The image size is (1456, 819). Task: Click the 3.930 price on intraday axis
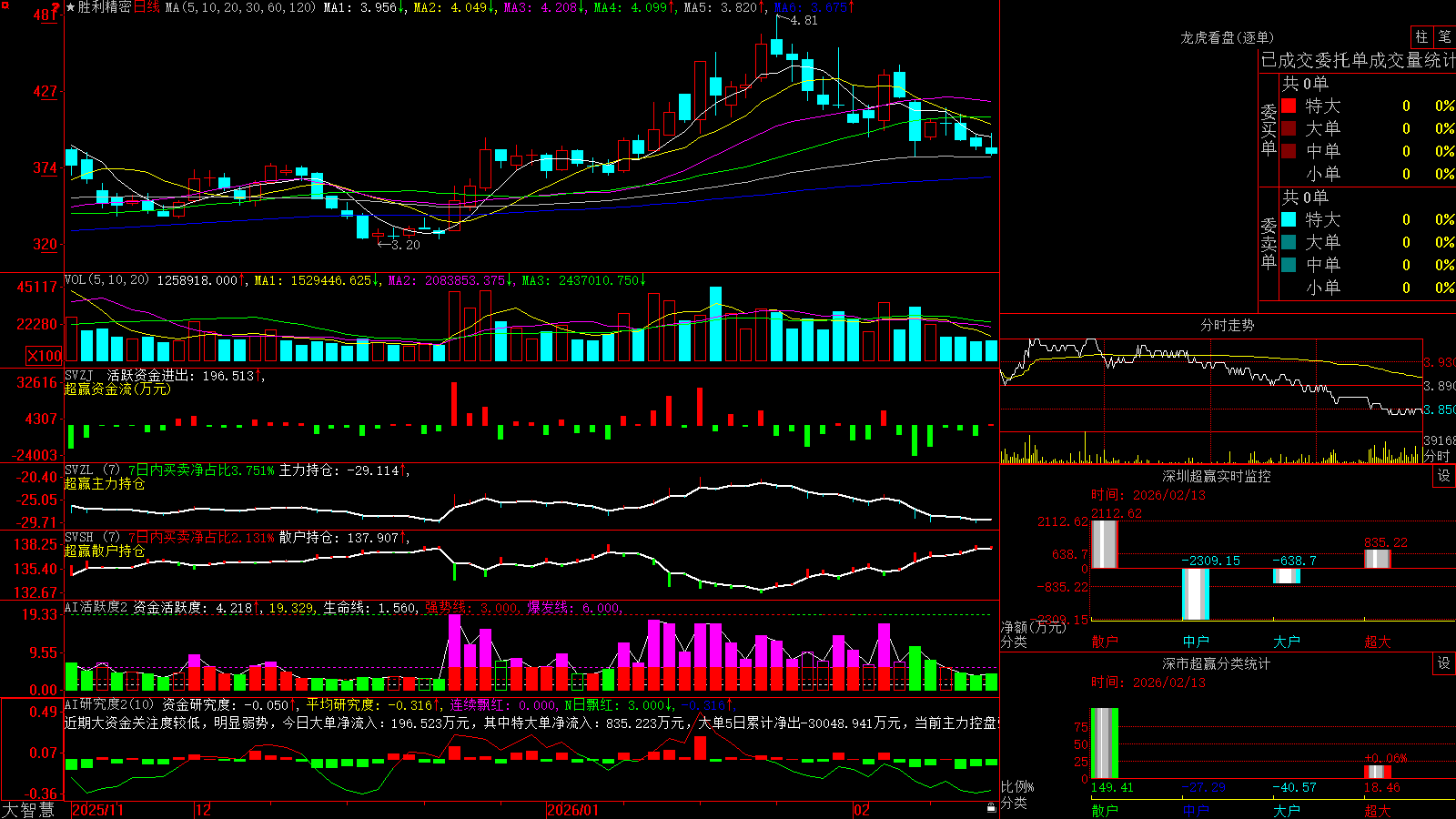(1441, 362)
